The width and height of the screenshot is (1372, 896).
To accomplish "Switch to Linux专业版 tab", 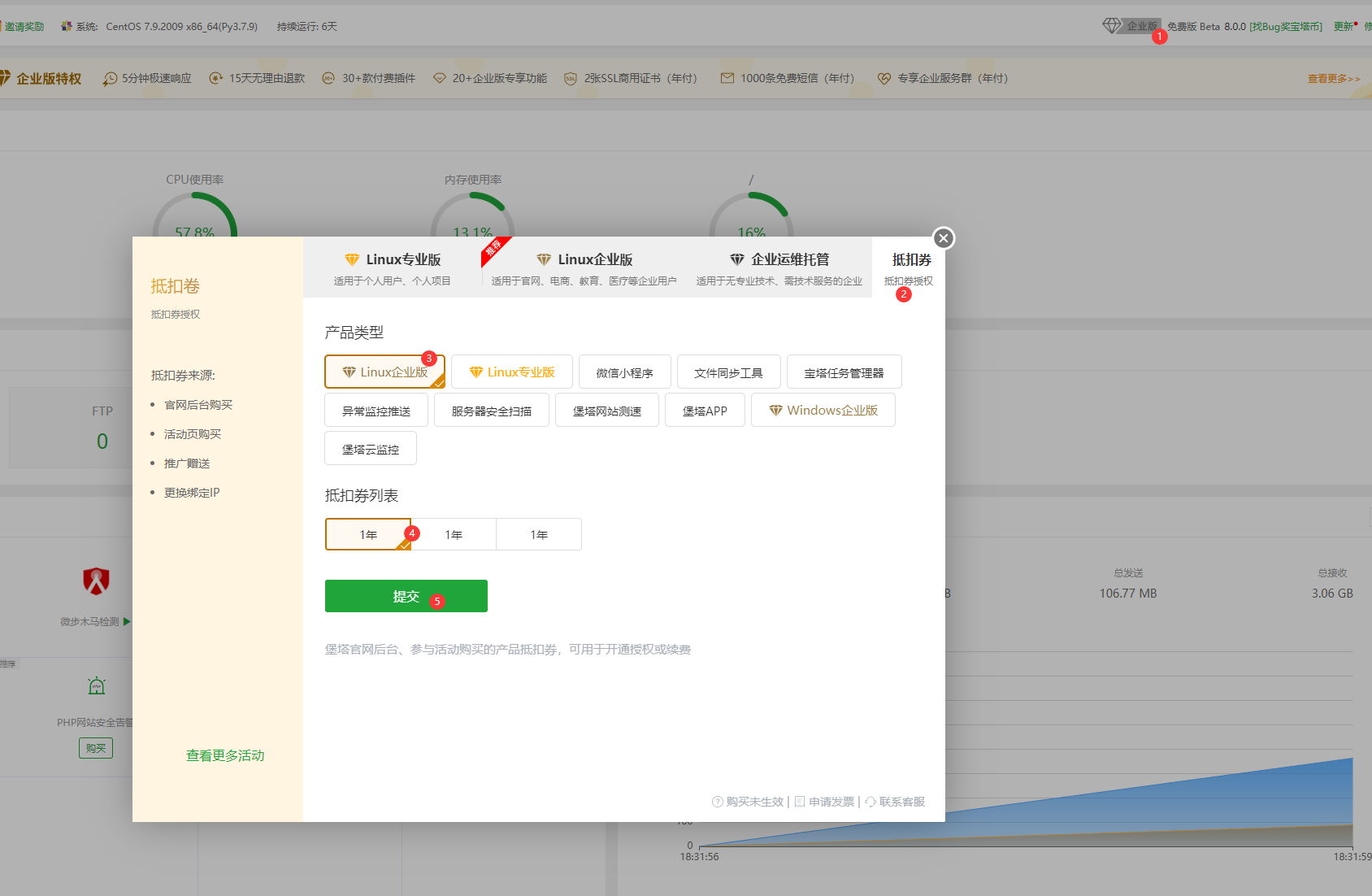I will [392, 267].
